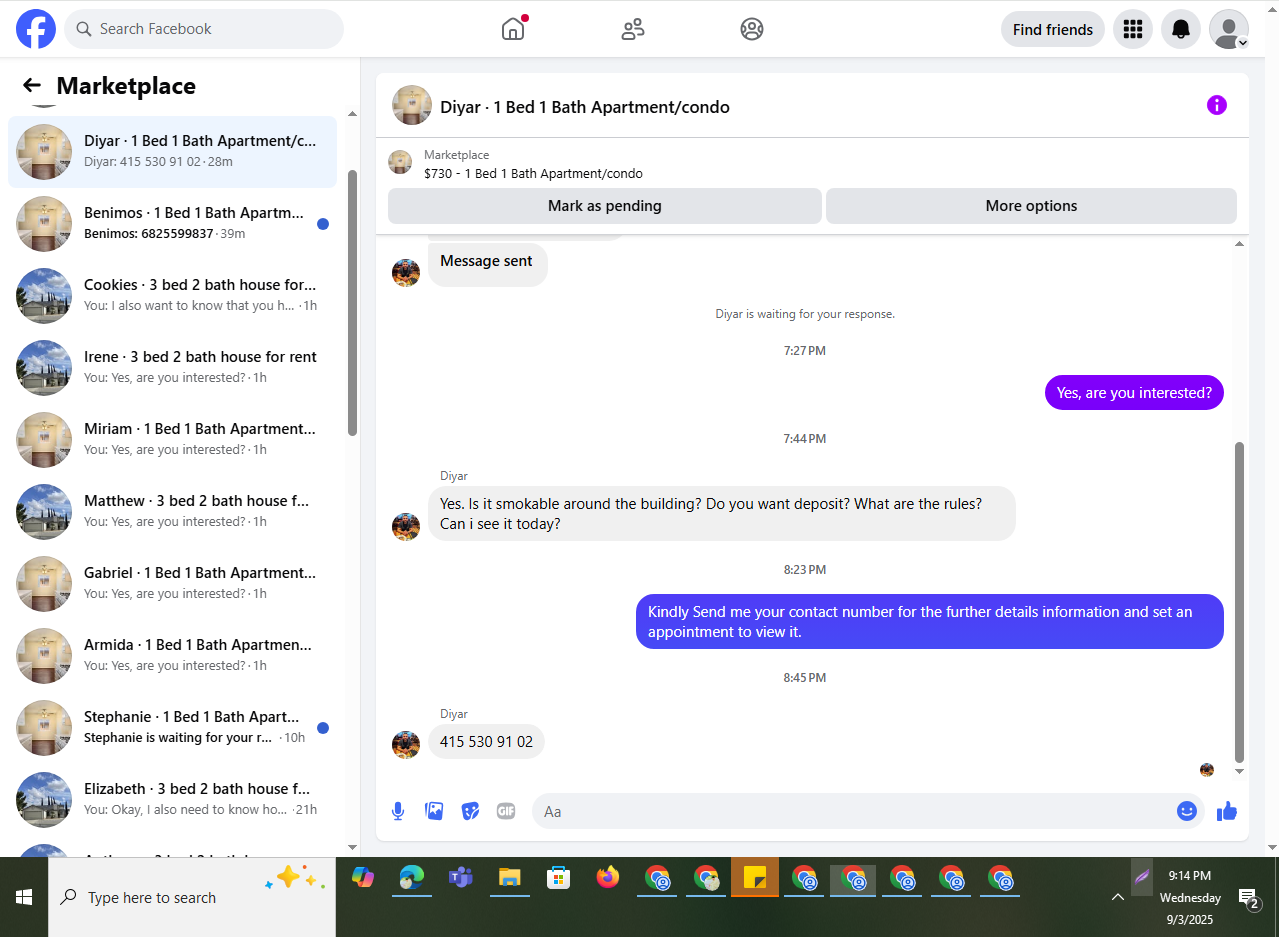Open Firefox from the taskbar
Image resolution: width=1279 pixels, height=937 pixels.
[608, 878]
